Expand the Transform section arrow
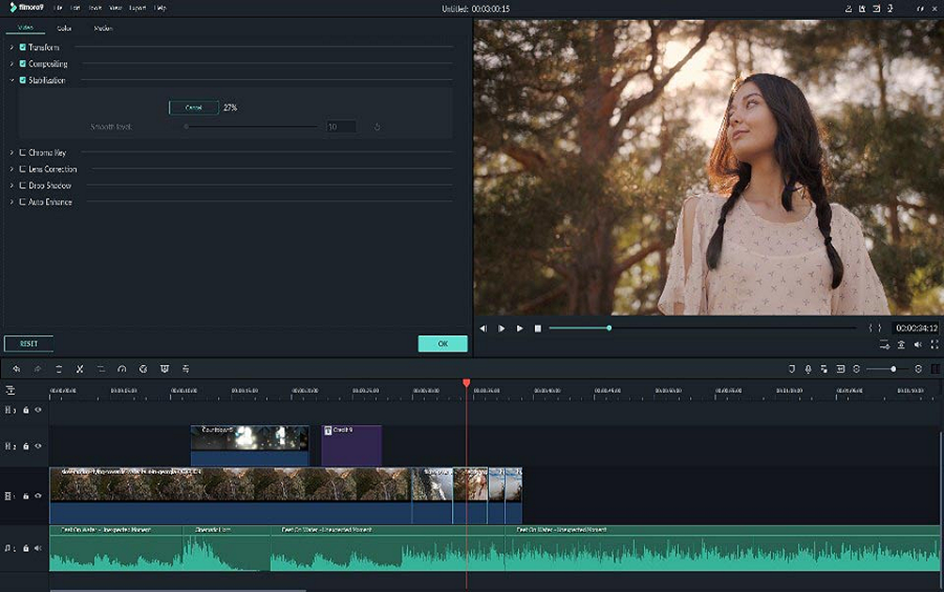Screen dimensions: 944x592 click(x=11, y=48)
